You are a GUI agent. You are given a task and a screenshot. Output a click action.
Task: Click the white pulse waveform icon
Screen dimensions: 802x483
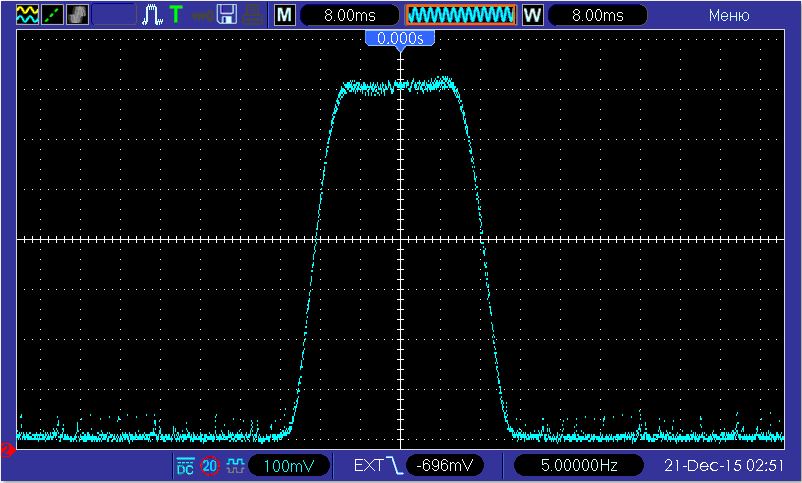(152, 15)
